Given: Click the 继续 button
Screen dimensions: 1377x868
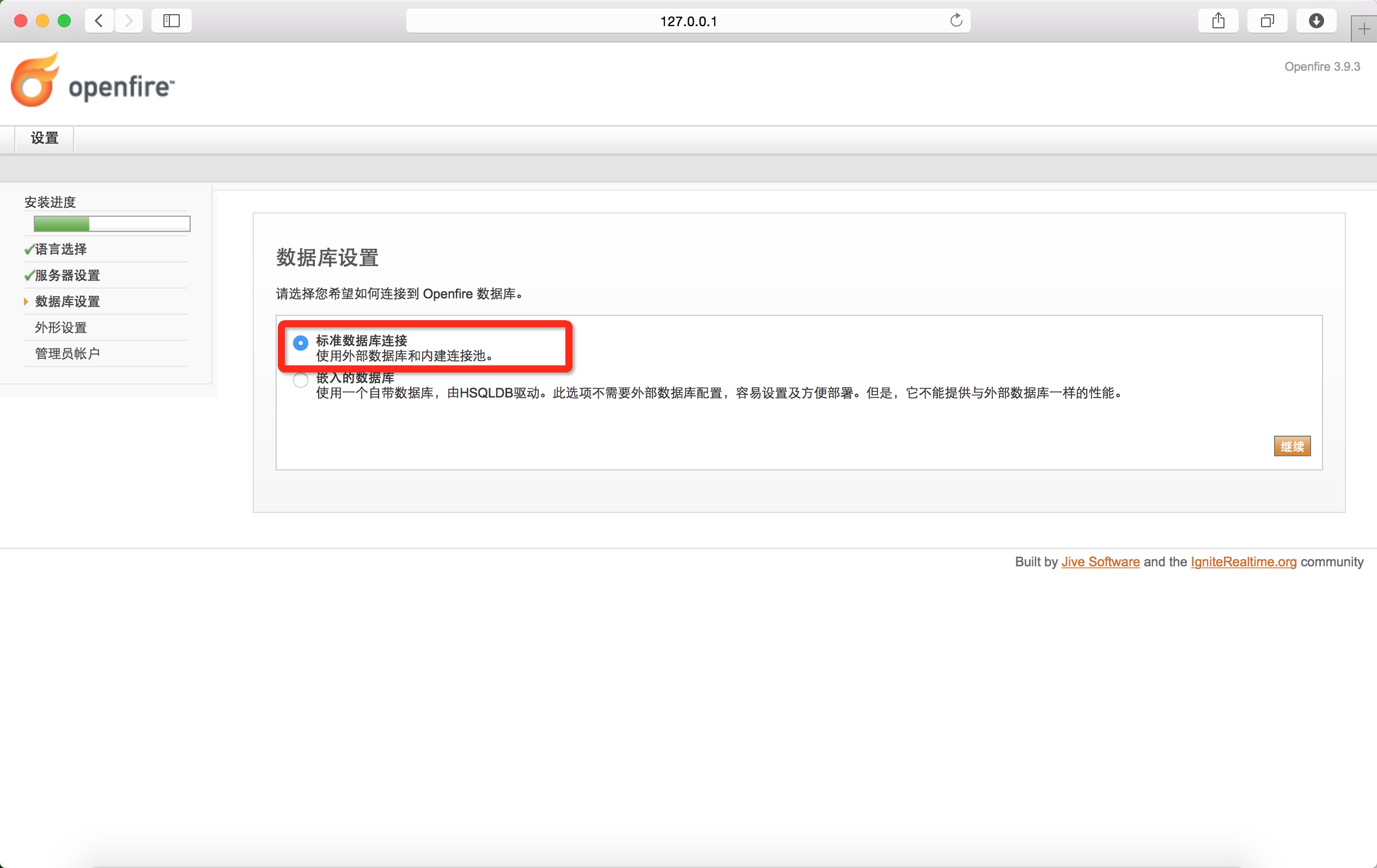Looking at the screenshot, I should [x=1293, y=446].
